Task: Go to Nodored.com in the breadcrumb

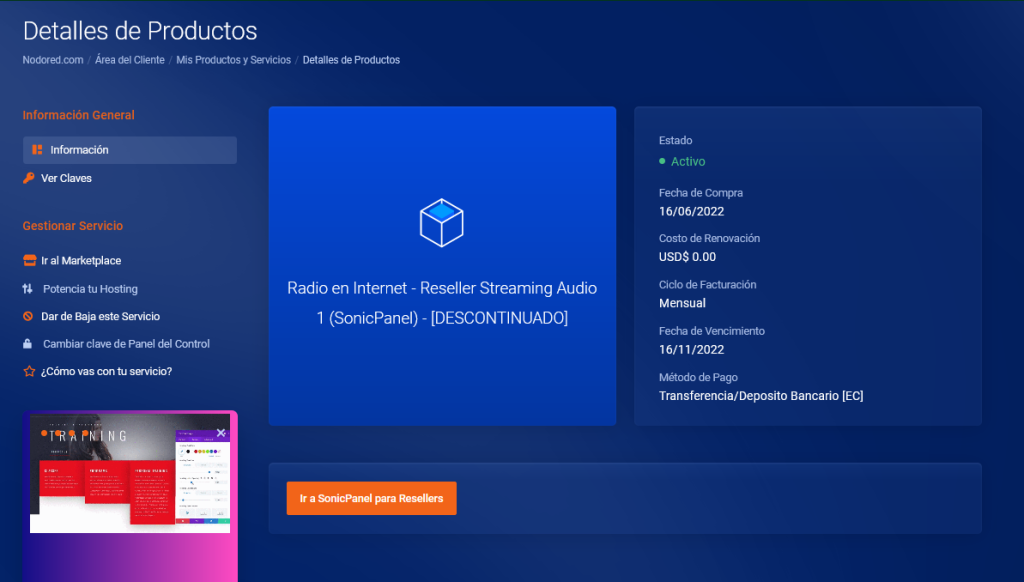Action: (x=52, y=60)
